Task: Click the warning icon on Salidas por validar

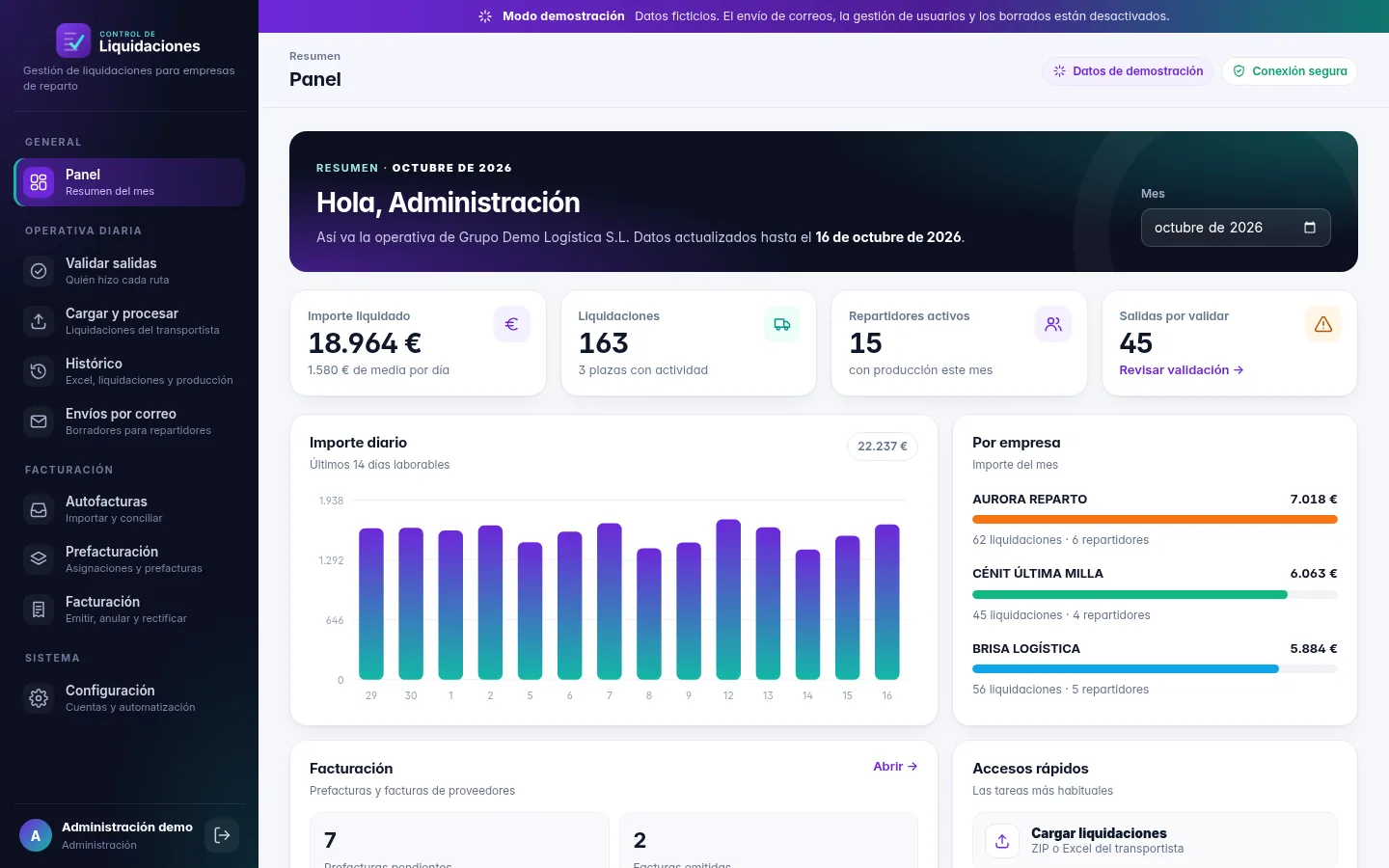Action: tap(1323, 324)
